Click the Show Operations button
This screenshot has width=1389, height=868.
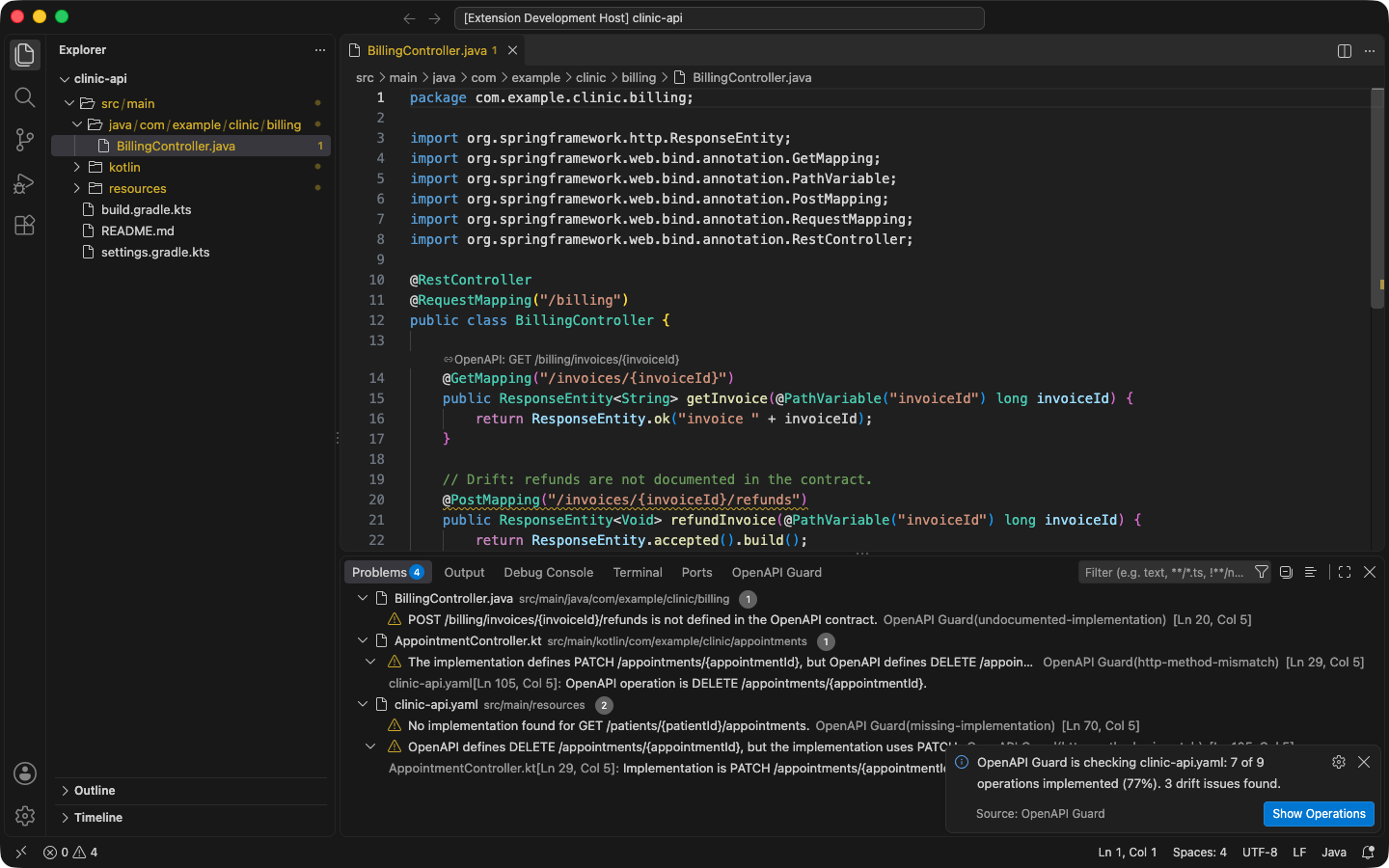[x=1319, y=814]
